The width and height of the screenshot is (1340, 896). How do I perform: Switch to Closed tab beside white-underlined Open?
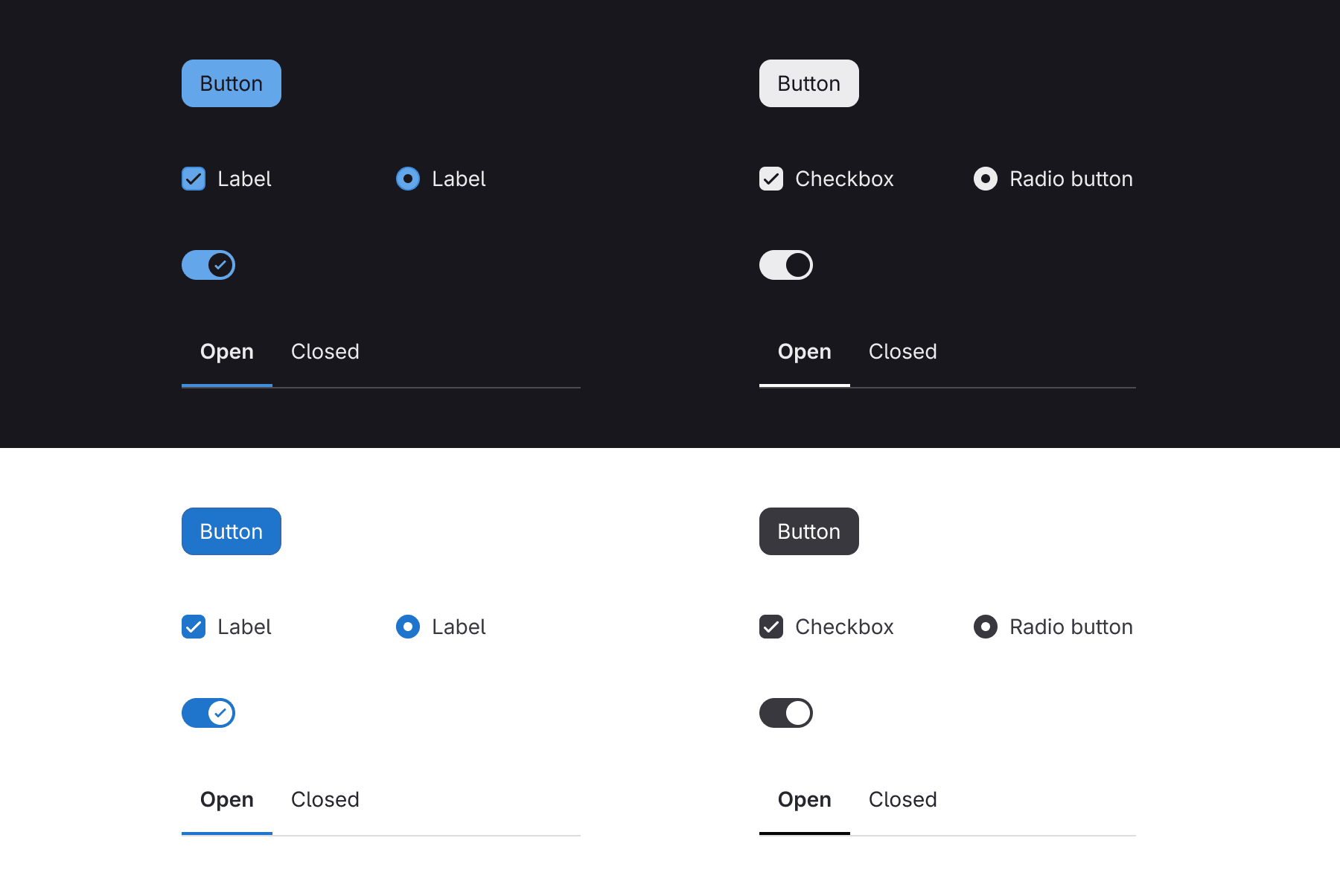(x=903, y=351)
